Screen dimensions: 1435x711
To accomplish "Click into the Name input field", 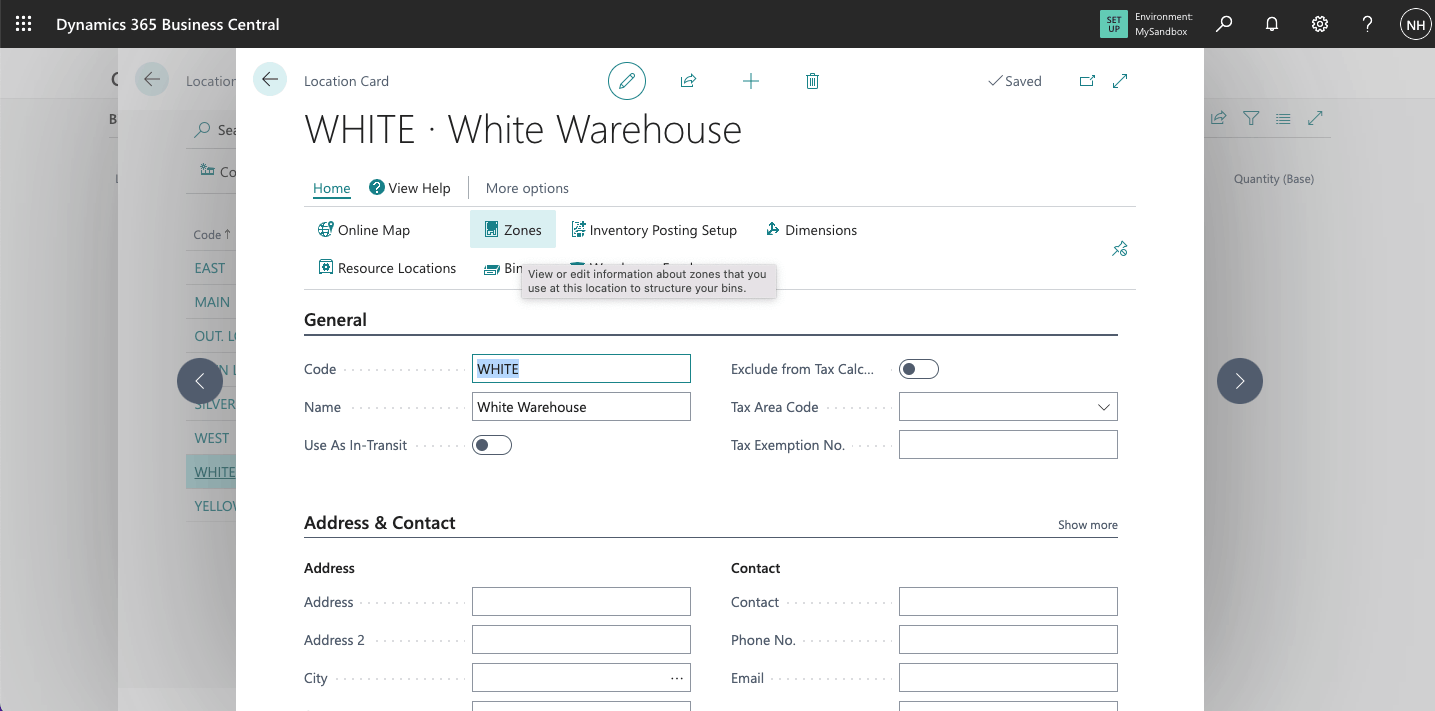I will 581,407.
